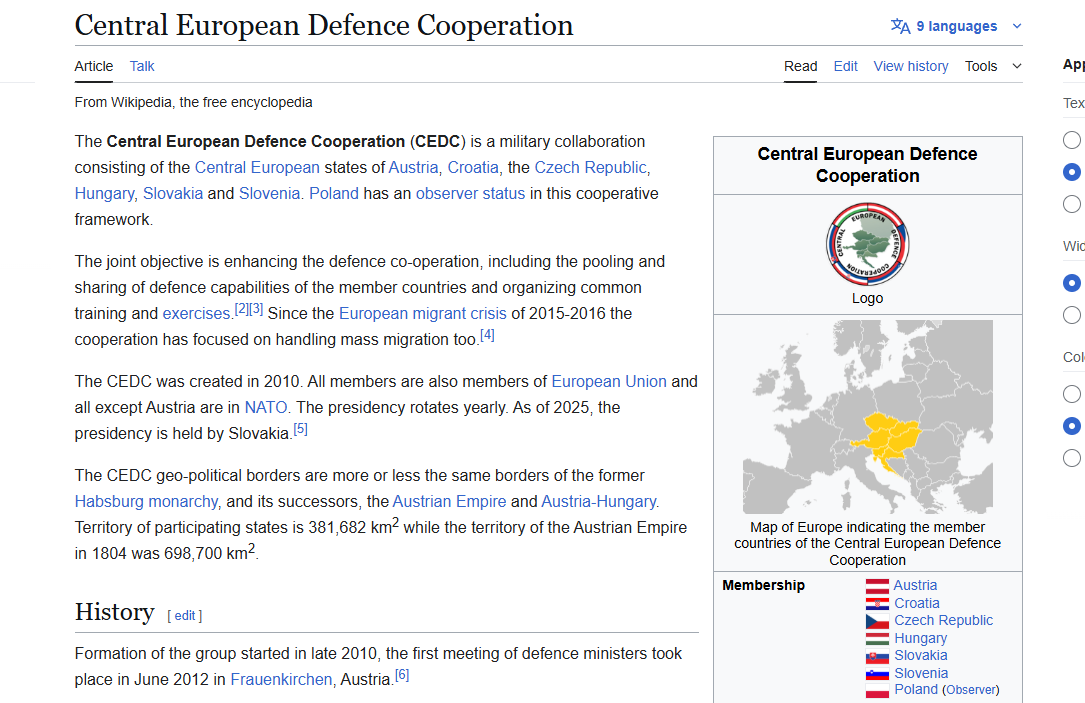Open the Poland link in intro paragraph
Image resolution: width=1085 pixels, height=703 pixels.
[334, 194]
